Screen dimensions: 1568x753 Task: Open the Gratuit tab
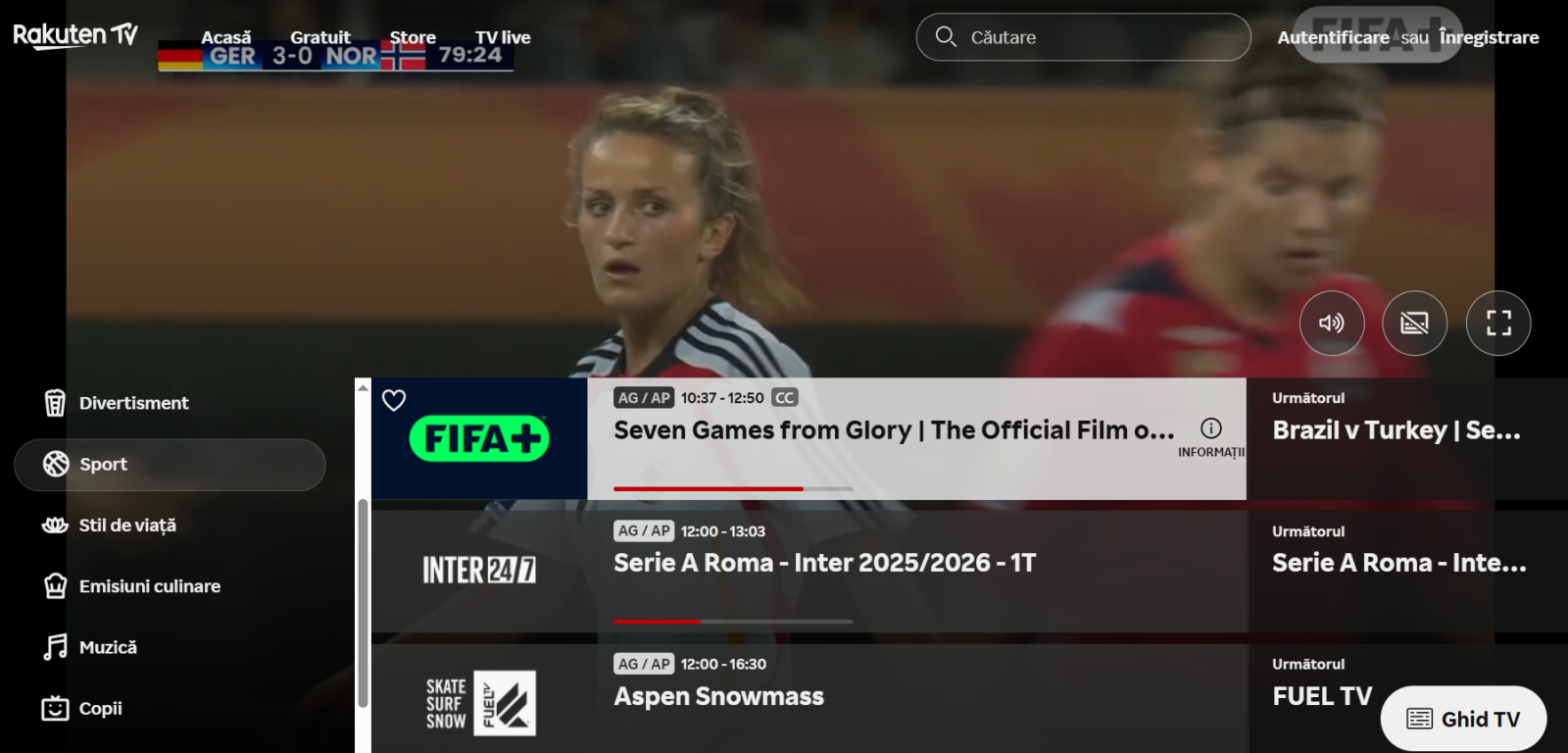pos(320,37)
